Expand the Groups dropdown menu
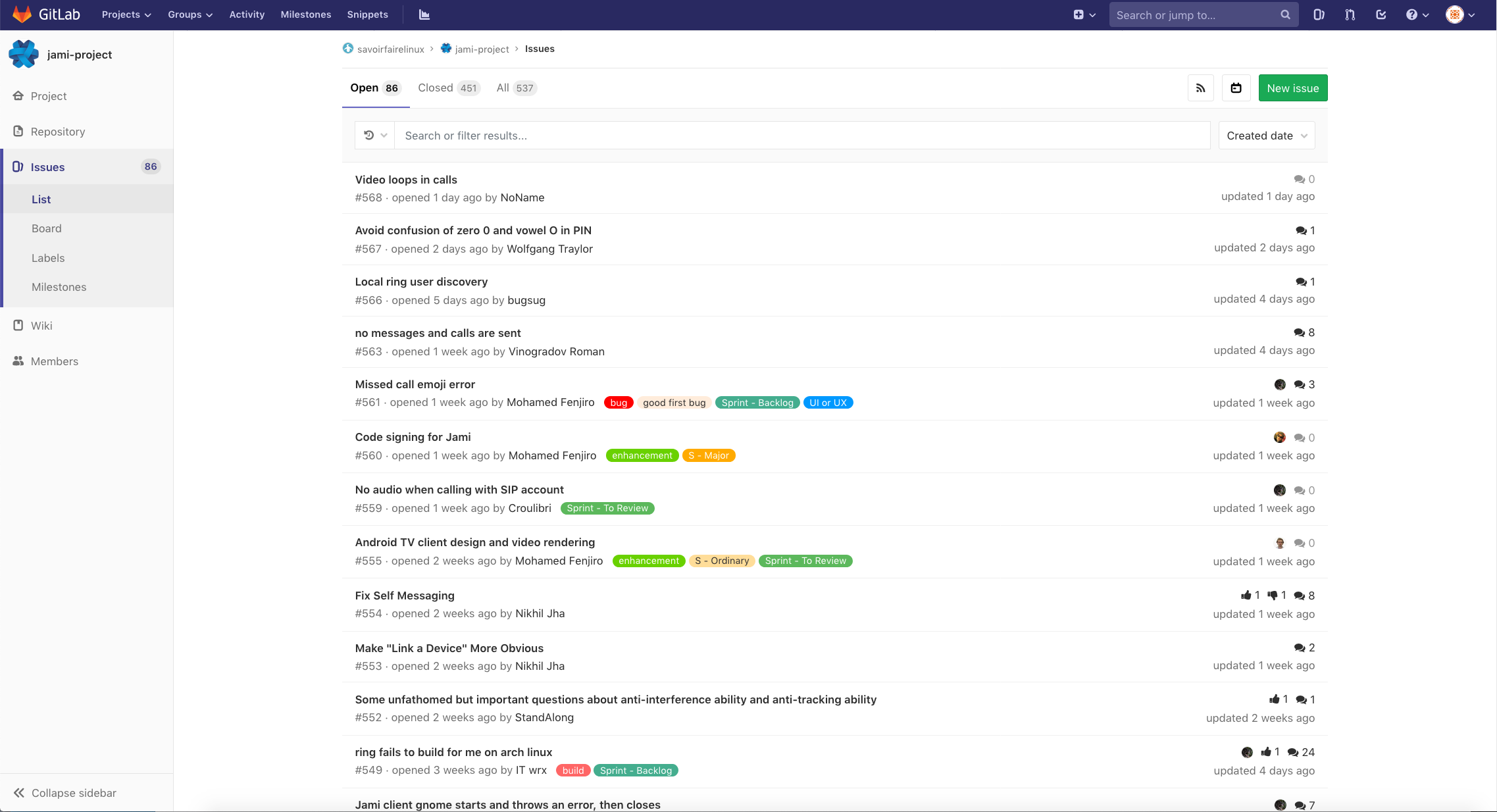Viewport: 1497px width, 812px height. point(190,14)
